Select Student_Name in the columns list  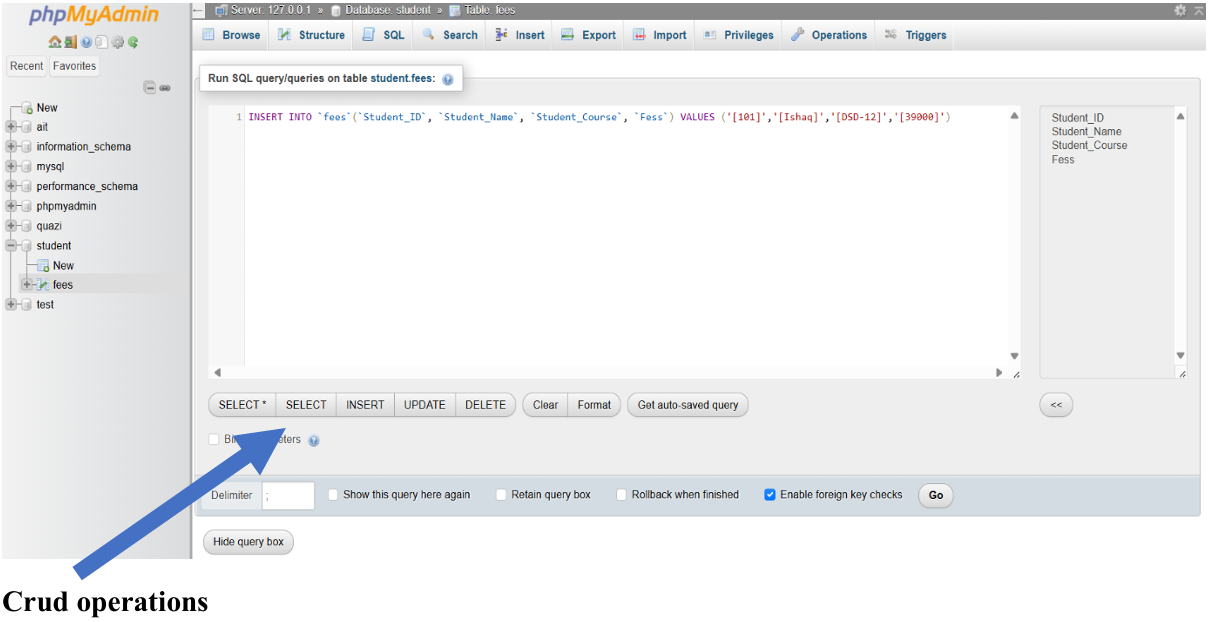(x=1086, y=132)
